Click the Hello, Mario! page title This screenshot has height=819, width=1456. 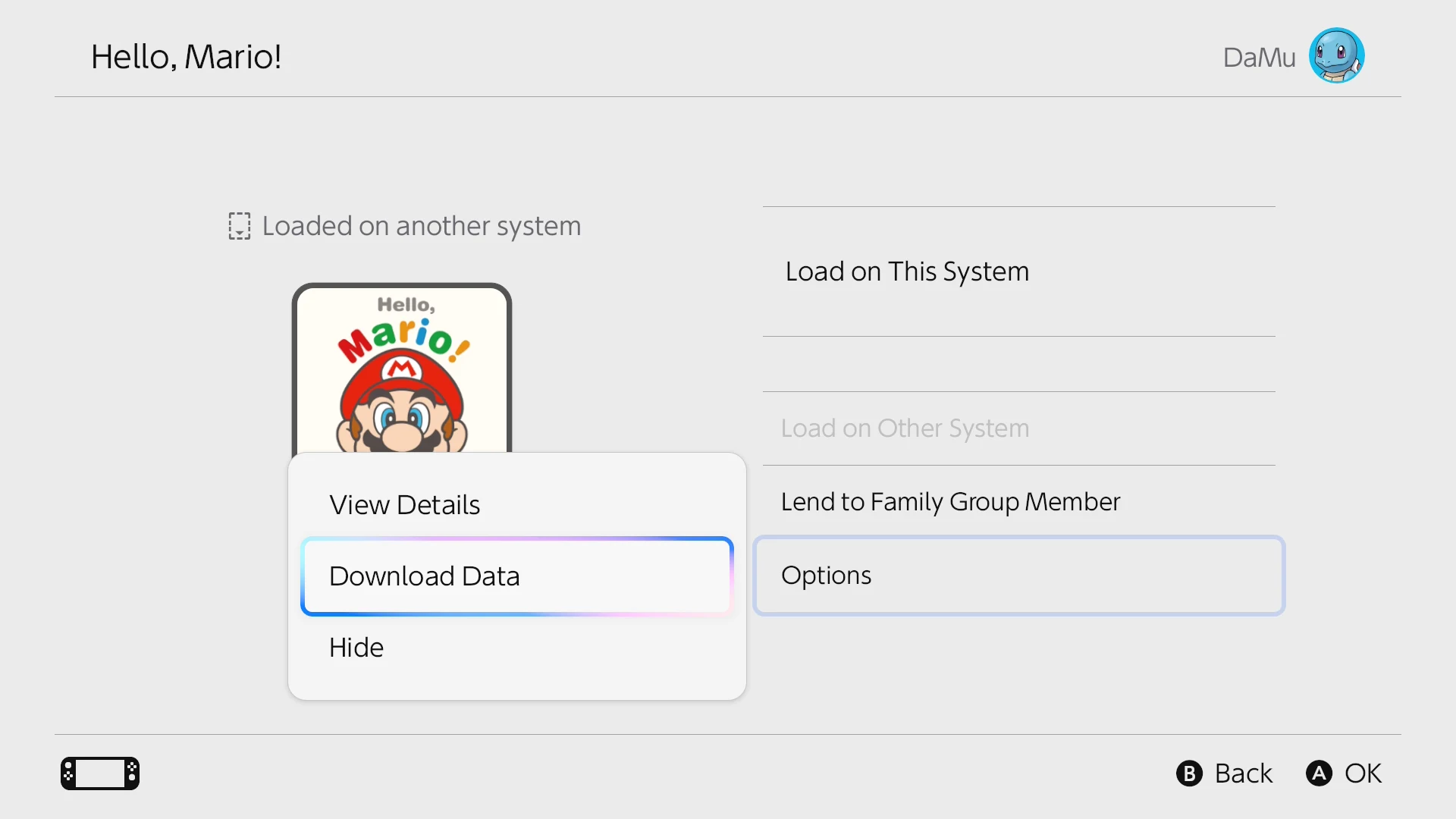187,57
